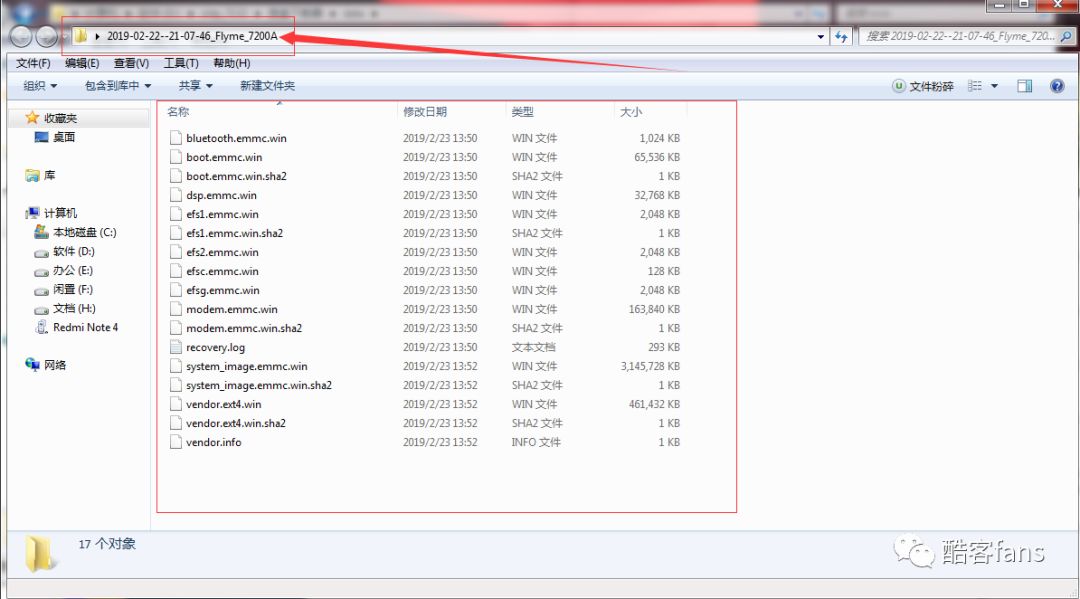Screen dimensions: 1080x599
Task: Open 本地磁盘 (C:) drive
Action: tap(84, 232)
